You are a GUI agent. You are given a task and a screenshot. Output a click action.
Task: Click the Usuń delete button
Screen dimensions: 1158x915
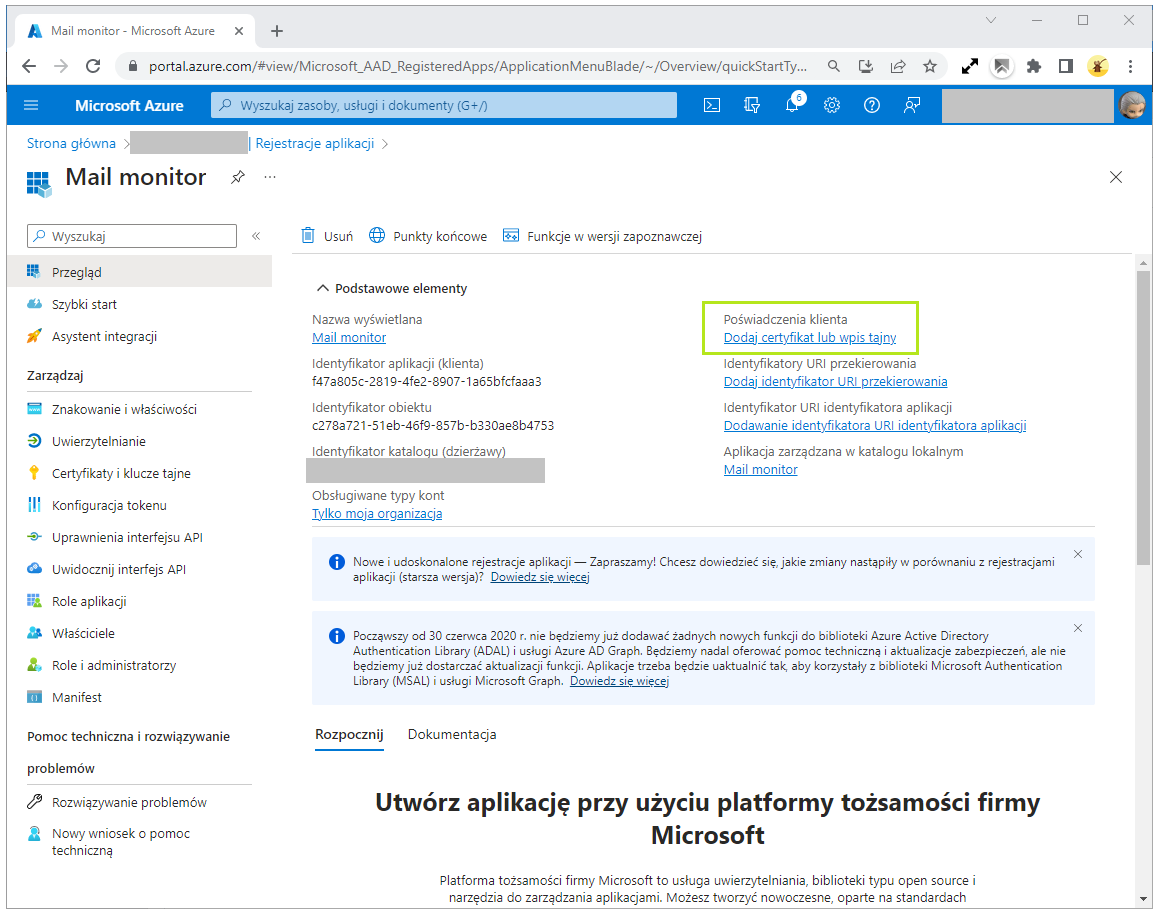(x=327, y=236)
